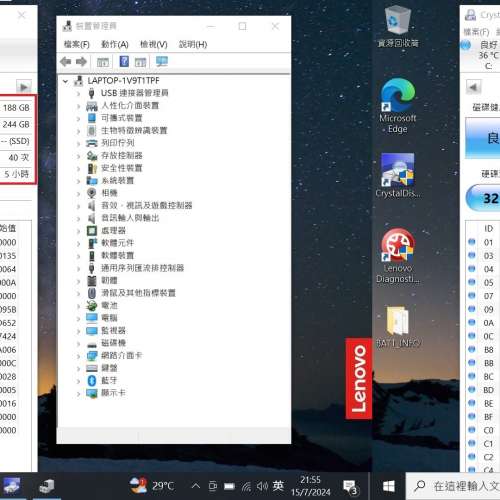500x500 pixels.
Task: Select the 韌體 firmware label
Action: [x=109, y=281]
